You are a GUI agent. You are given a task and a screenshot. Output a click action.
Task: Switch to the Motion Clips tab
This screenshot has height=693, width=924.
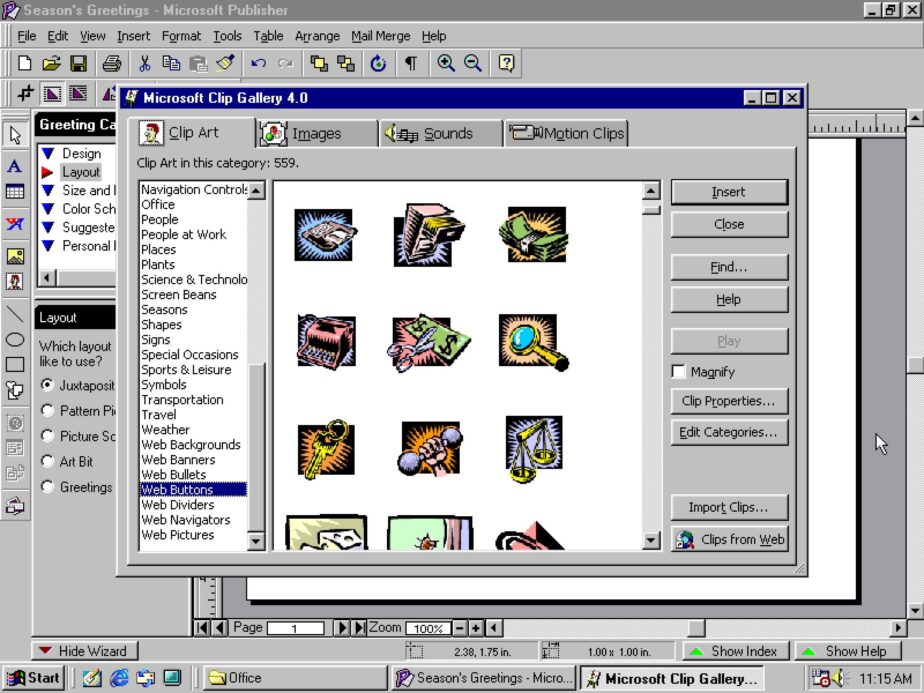click(x=567, y=134)
